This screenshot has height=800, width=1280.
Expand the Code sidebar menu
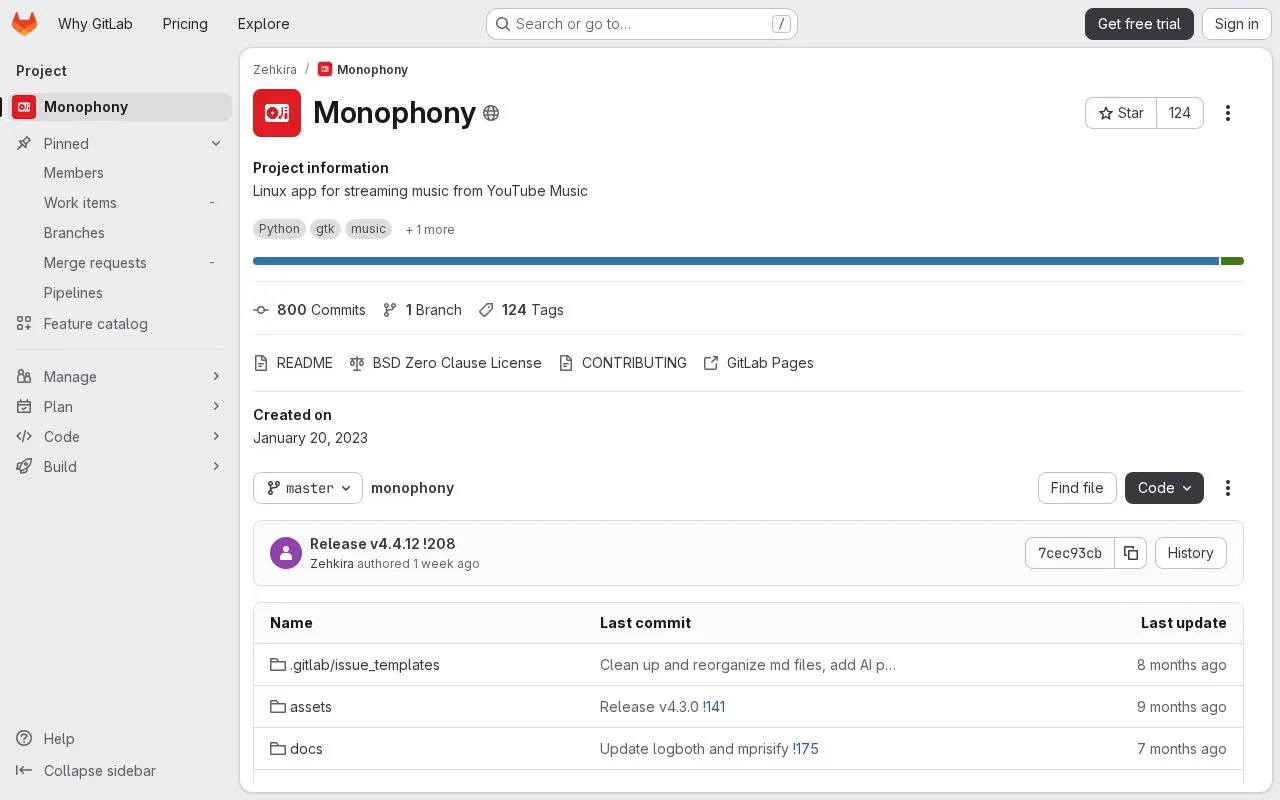(x=120, y=437)
